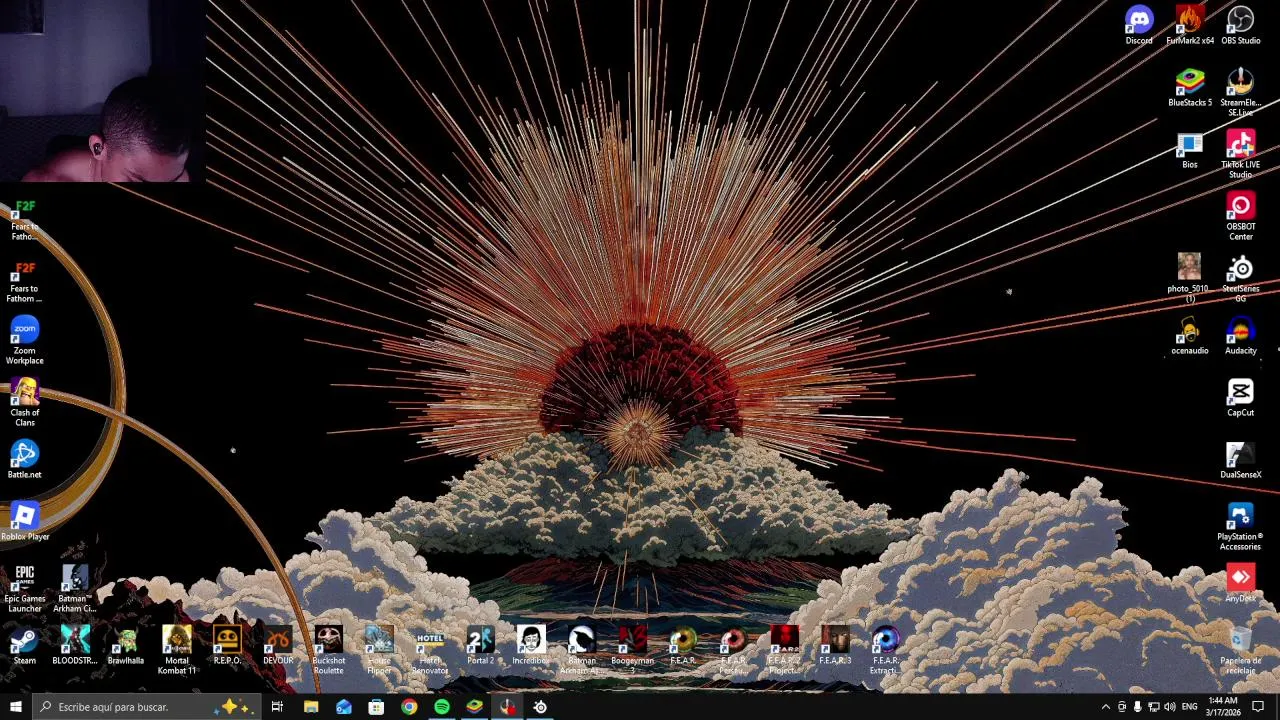The image size is (1280, 720).
Task: Open the Discord desktop shortcut
Action: [1138, 26]
